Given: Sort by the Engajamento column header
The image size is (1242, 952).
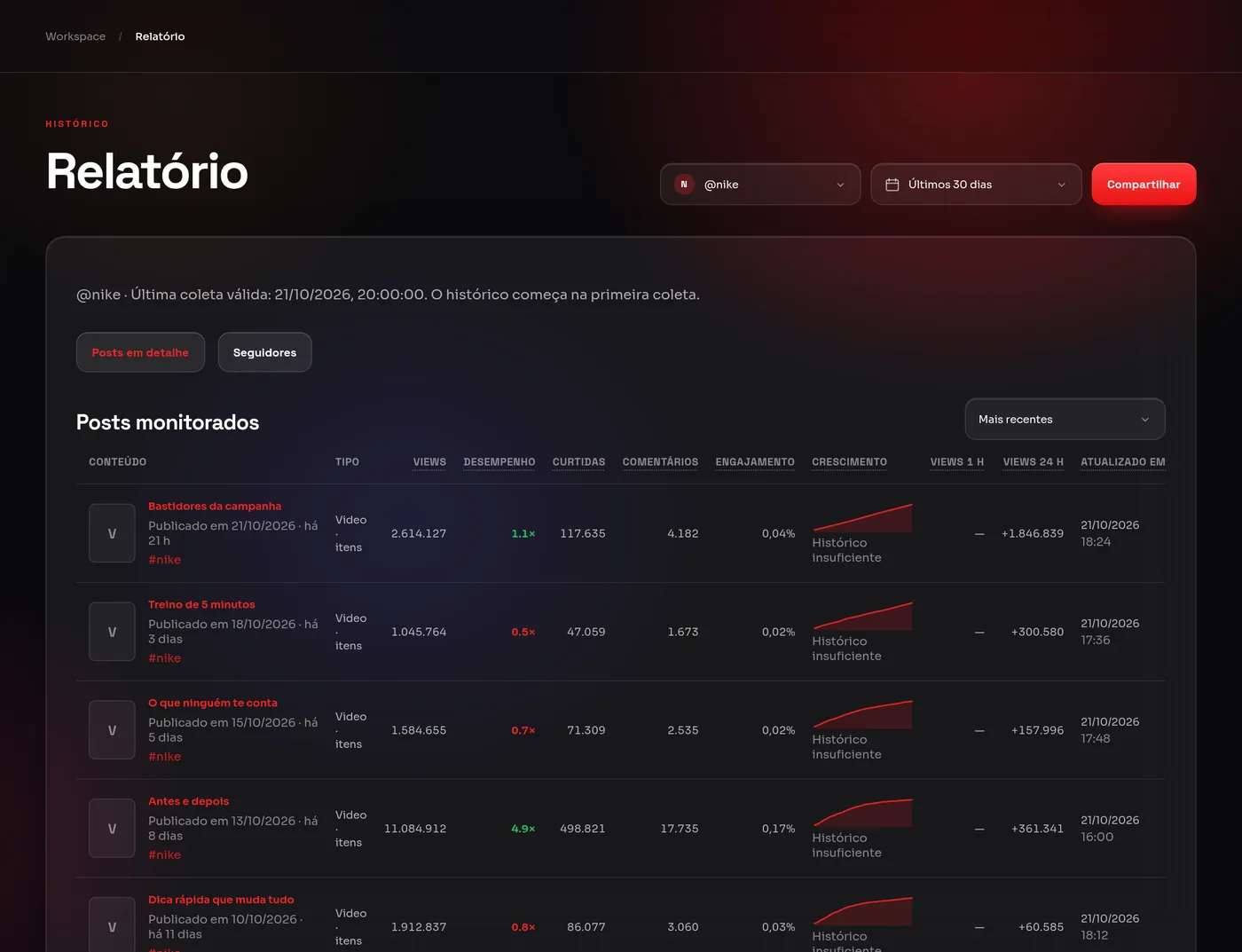Looking at the screenshot, I should [755, 462].
